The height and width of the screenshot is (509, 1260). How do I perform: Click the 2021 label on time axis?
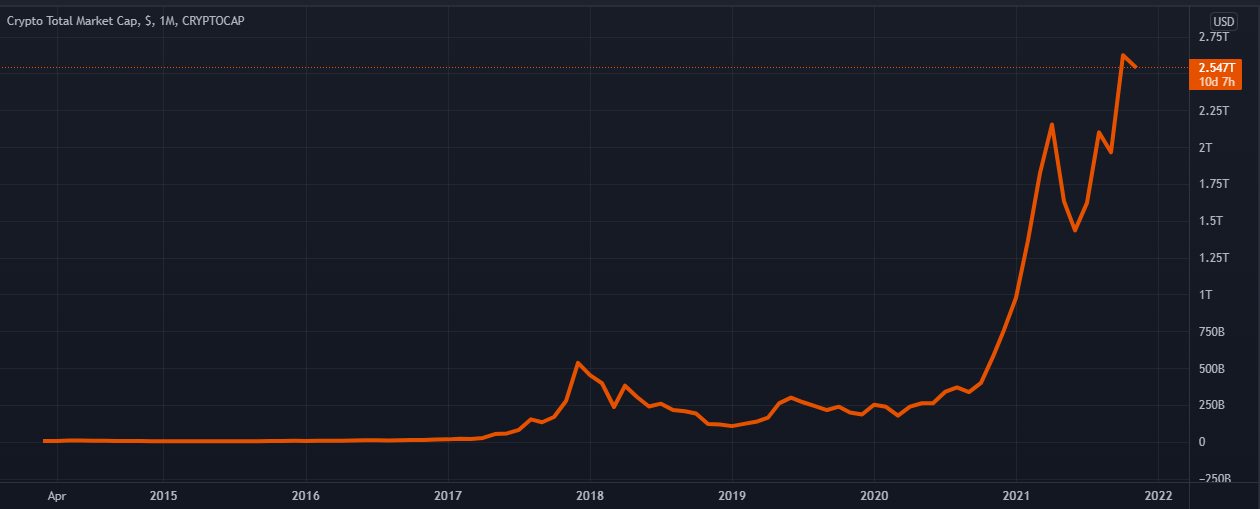[x=1017, y=495]
